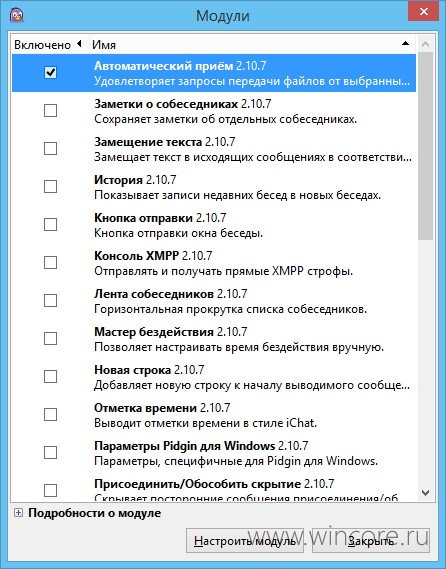Image resolution: width=446 pixels, height=569 pixels.
Task: Select the Лента собеседников plugin row
Action: (x=214, y=301)
